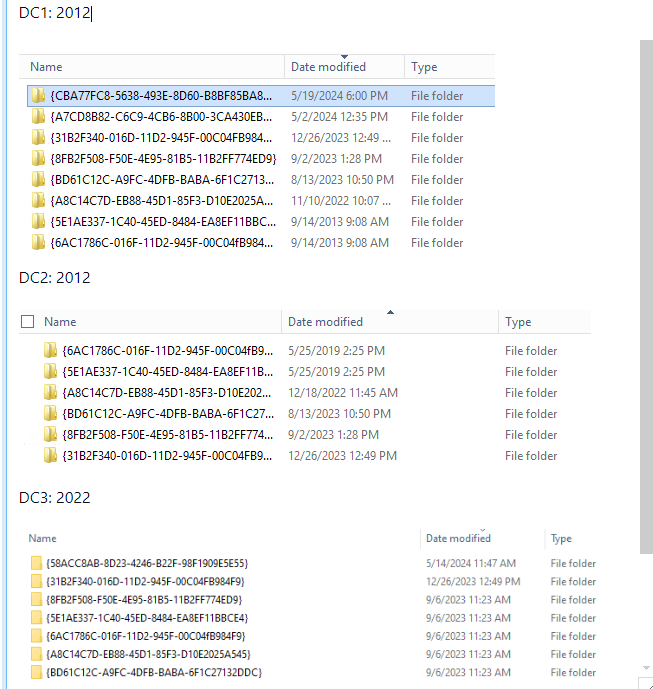This screenshot has width=653, height=689.
Task: Click File folder type in {58ACC8AB row
Action: click(573, 563)
